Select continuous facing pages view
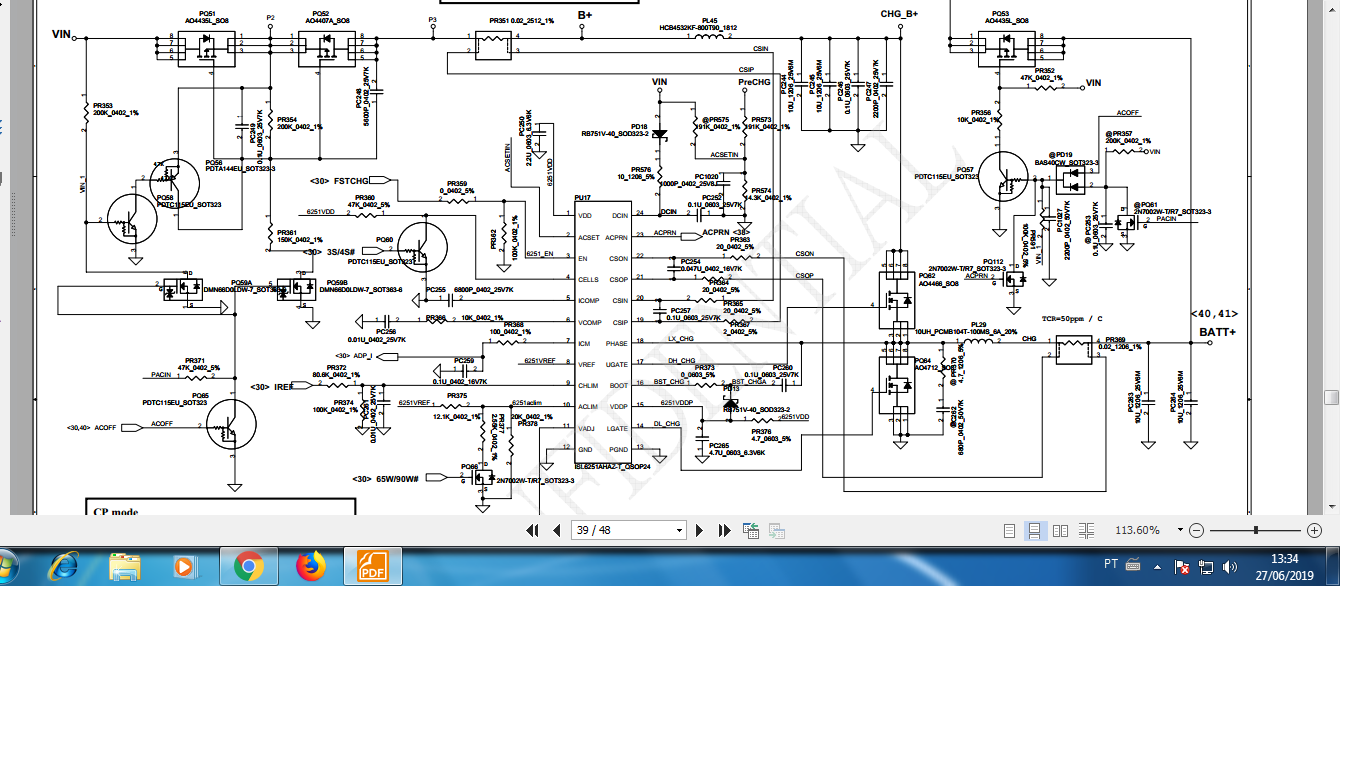The image size is (1366, 768). point(1087,530)
